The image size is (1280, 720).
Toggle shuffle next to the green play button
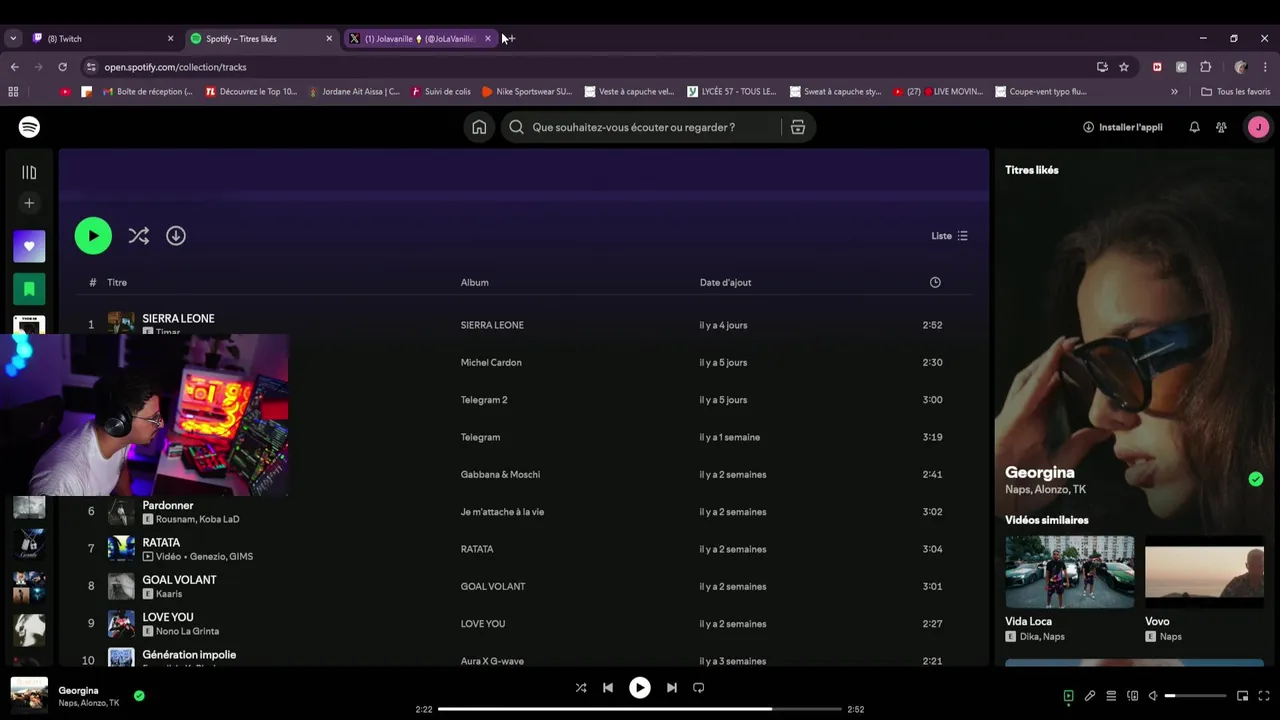(x=139, y=236)
